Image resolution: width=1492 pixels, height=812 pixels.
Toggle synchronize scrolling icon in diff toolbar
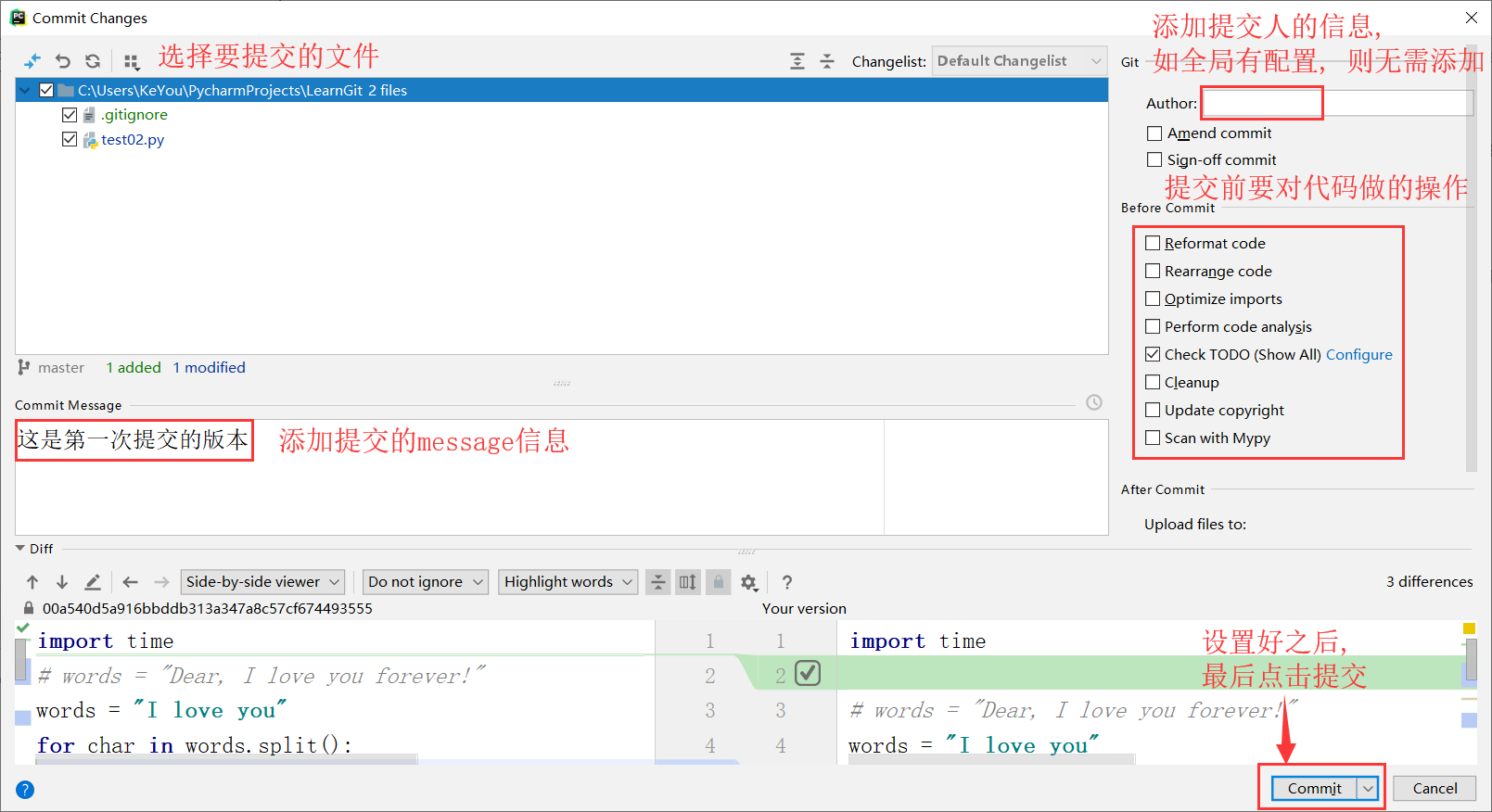[x=688, y=582]
